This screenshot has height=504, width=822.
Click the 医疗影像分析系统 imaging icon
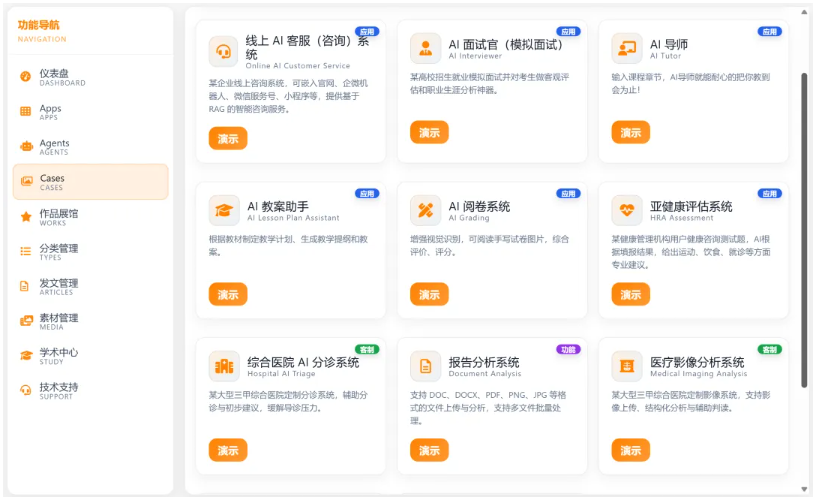pyautogui.click(x=627, y=366)
